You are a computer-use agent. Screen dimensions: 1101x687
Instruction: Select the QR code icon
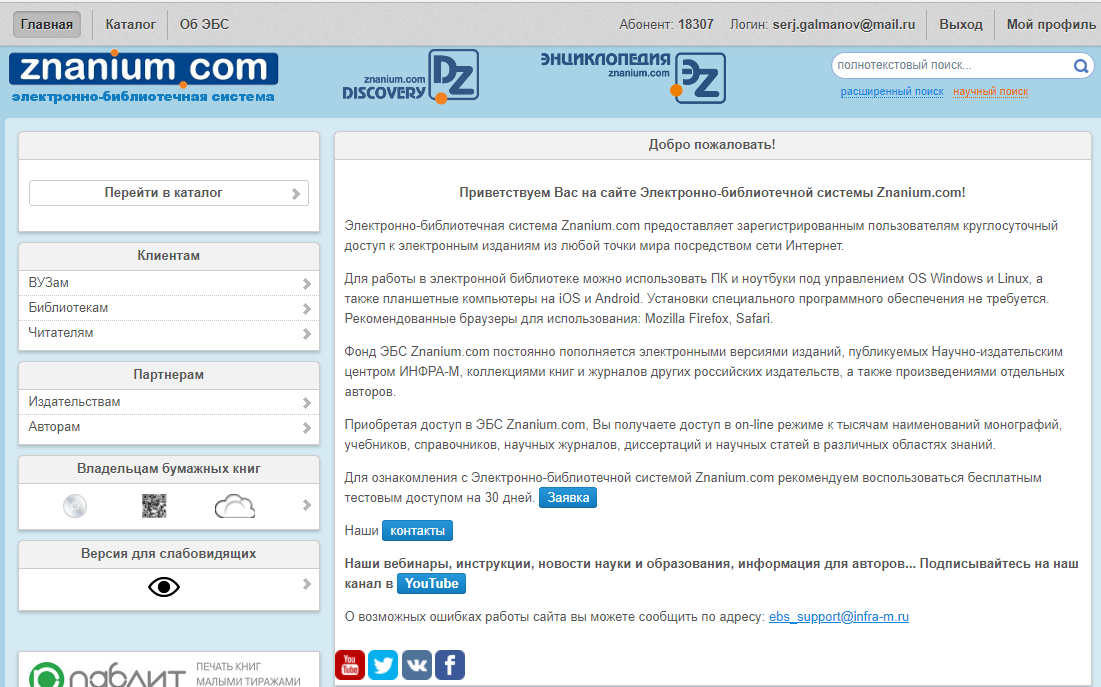tap(154, 506)
